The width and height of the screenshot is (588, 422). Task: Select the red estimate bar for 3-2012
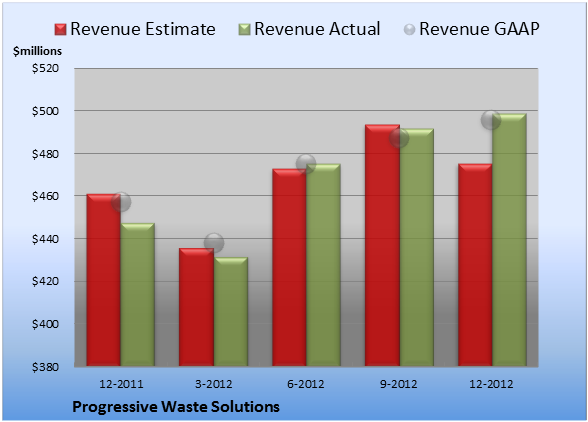(196, 307)
